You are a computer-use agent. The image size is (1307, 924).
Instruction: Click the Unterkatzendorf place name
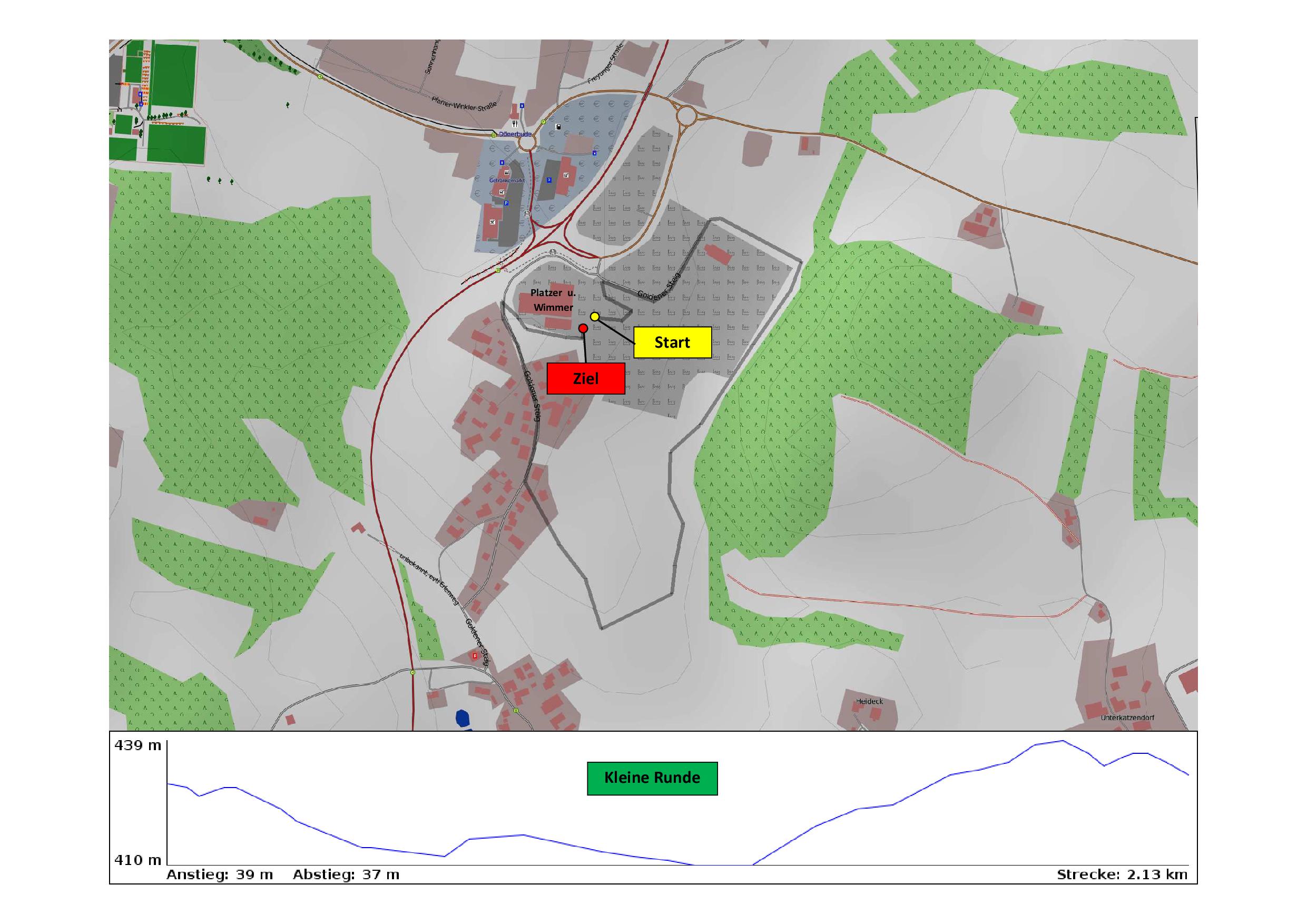(1127, 717)
